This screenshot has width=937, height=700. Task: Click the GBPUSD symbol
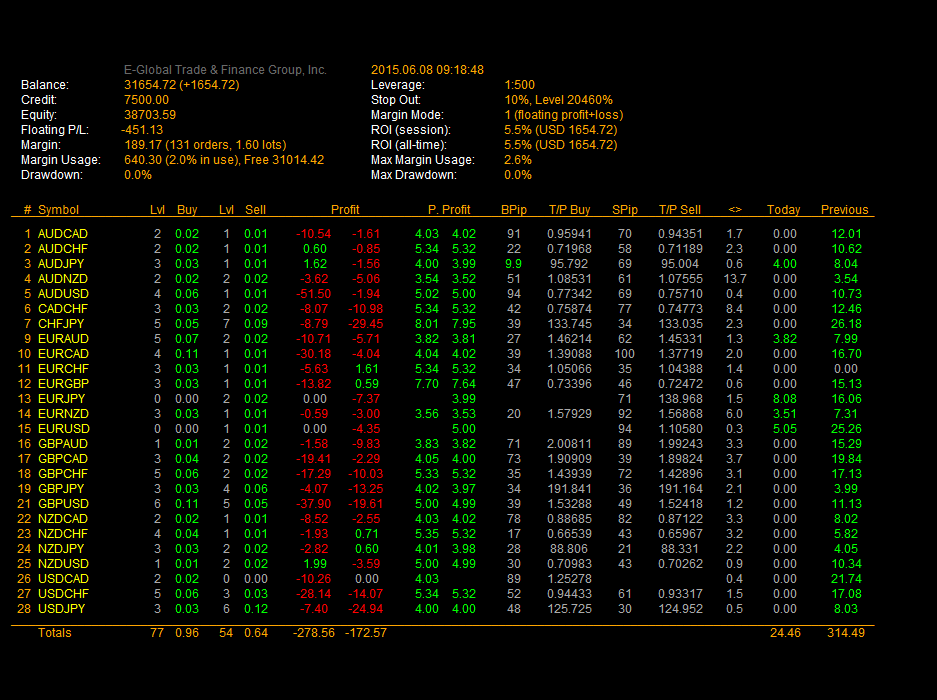62,504
